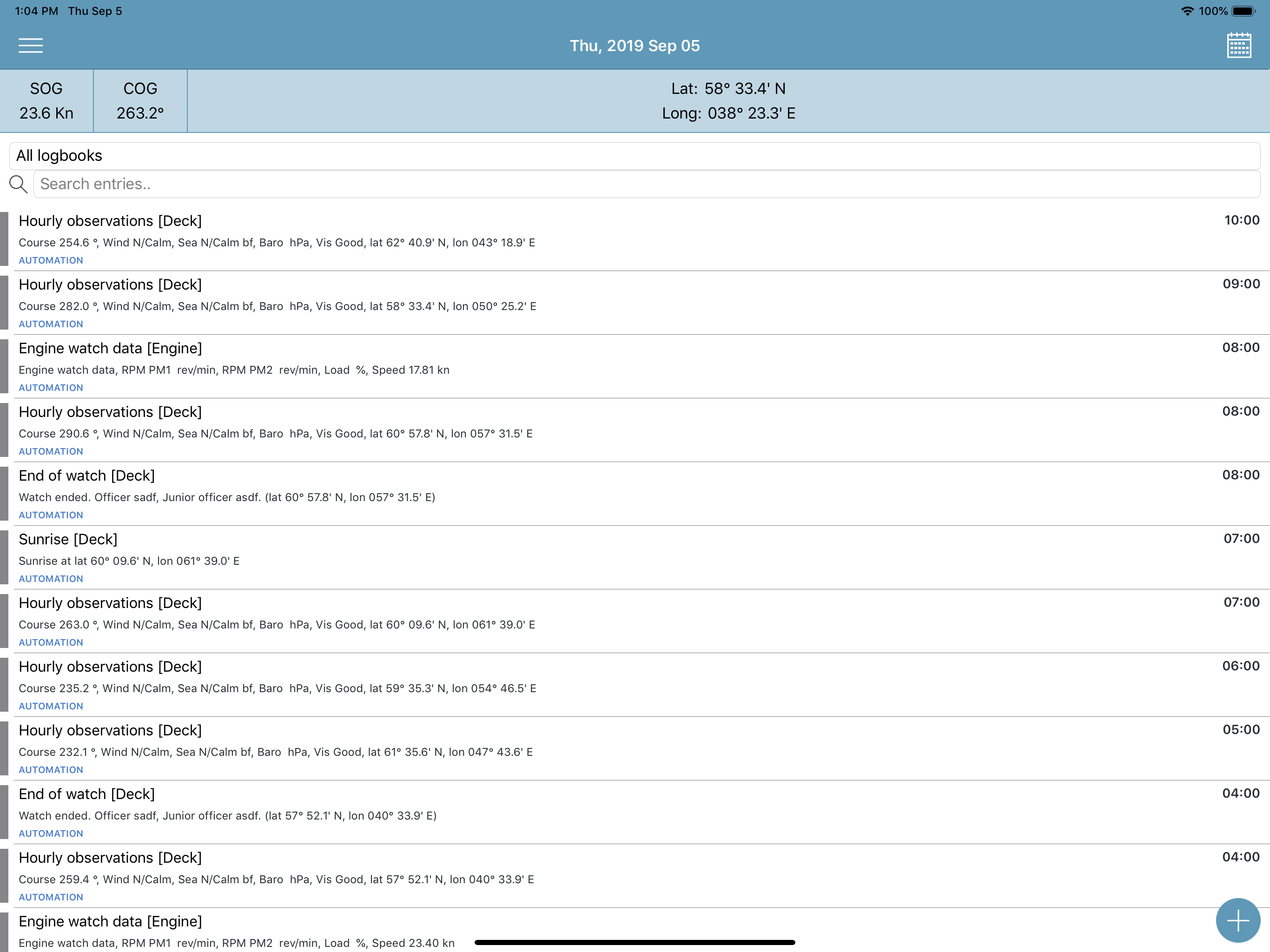Open the Sunrise [Deck] entry
This screenshot has height=952, width=1270.
click(x=635, y=557)
